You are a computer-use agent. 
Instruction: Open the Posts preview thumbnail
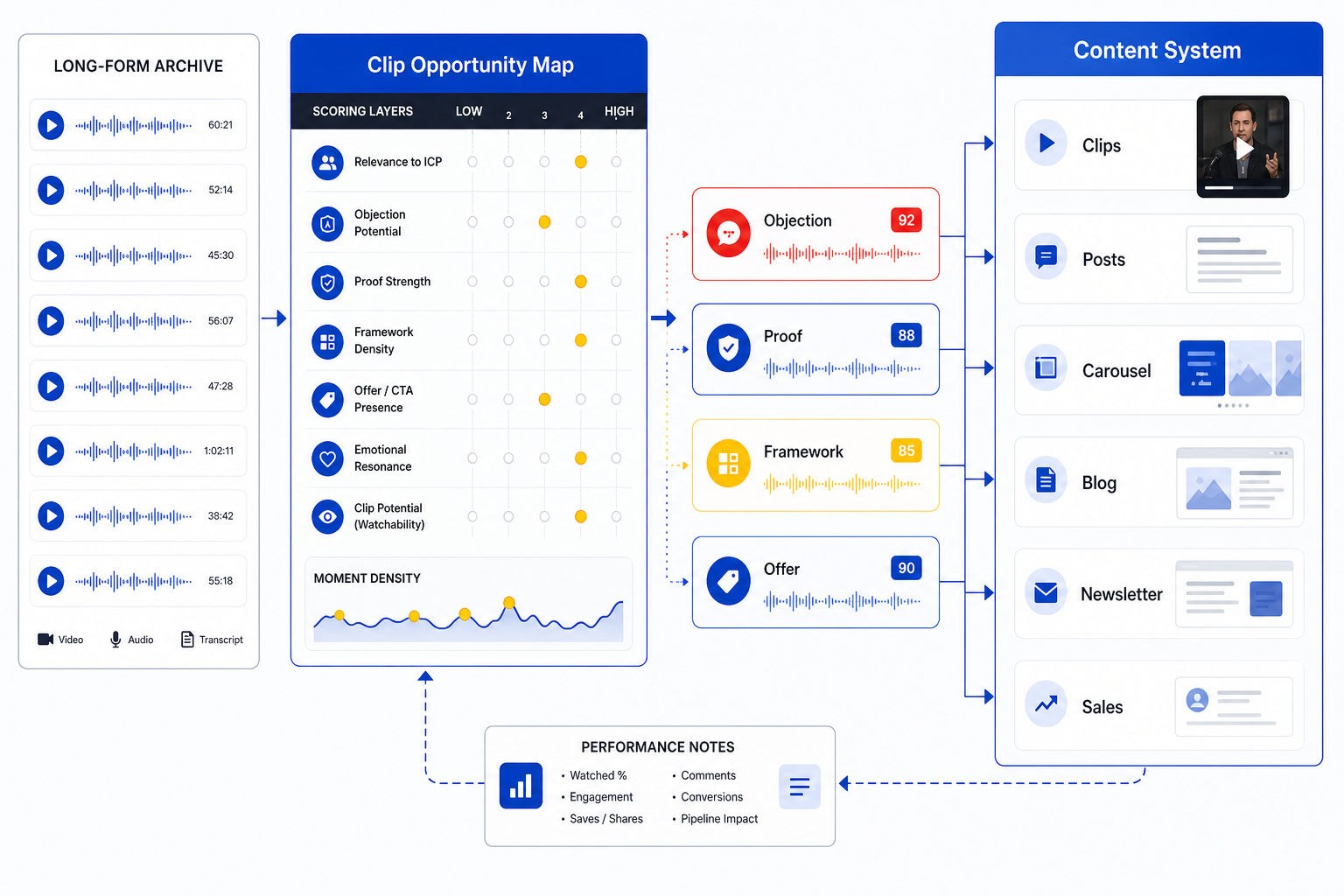coord(1240,259)
